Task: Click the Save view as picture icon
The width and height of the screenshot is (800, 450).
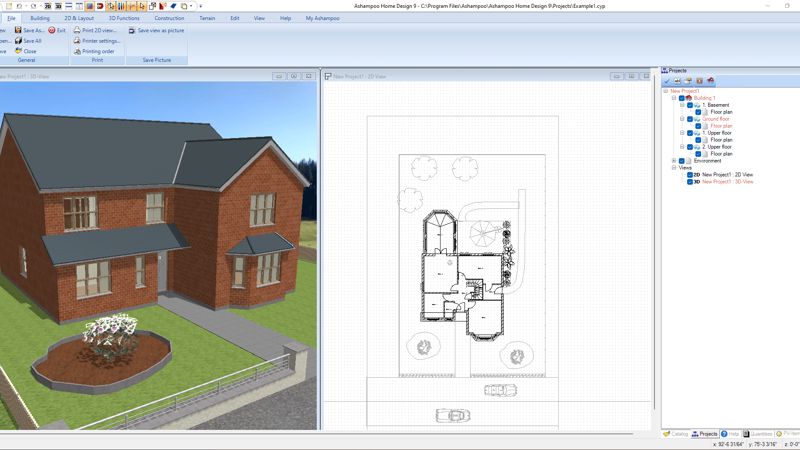Action: [132, 31]
